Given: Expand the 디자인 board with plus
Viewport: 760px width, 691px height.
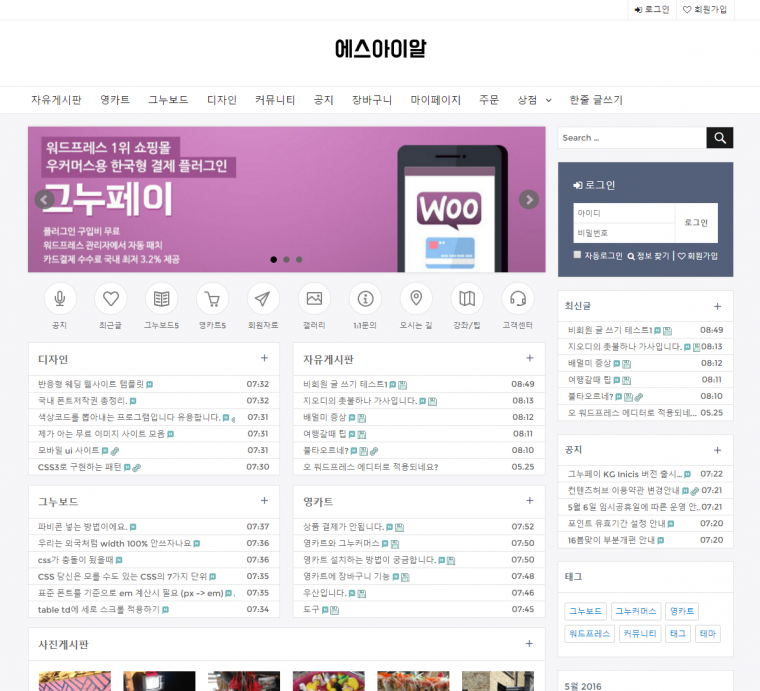Looking at the screenshot, I should pos(264,358).
